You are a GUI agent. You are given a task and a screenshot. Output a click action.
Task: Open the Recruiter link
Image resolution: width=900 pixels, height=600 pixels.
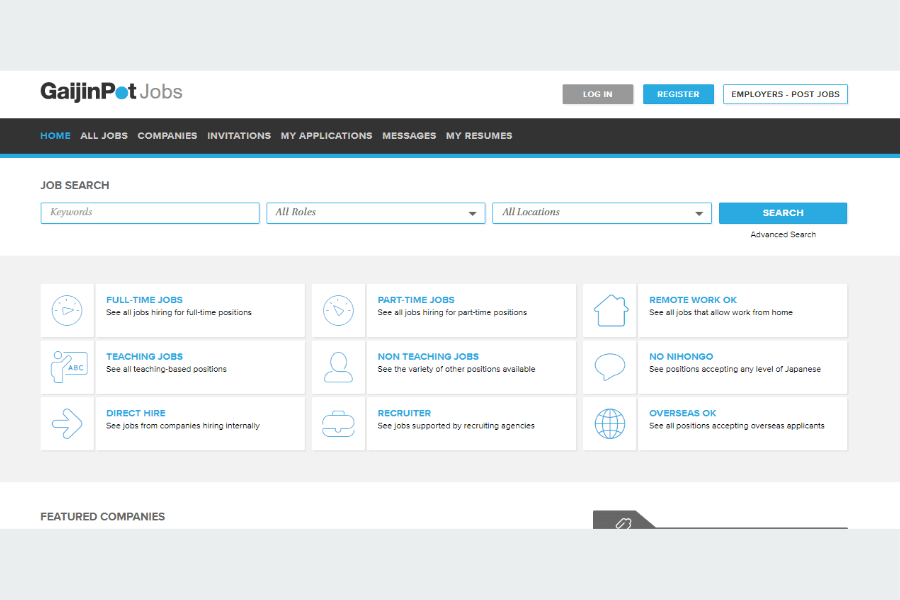[x=404, y=413]
